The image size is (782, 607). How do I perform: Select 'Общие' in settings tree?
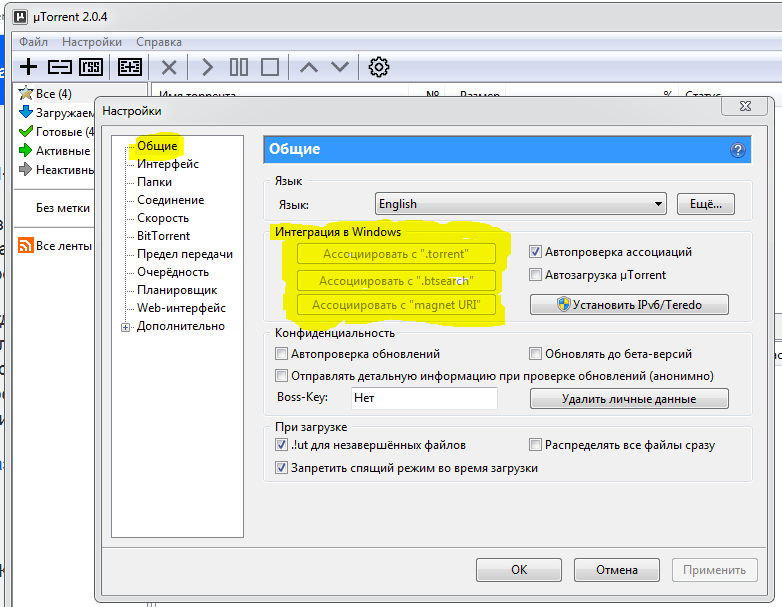coord(157,146)
